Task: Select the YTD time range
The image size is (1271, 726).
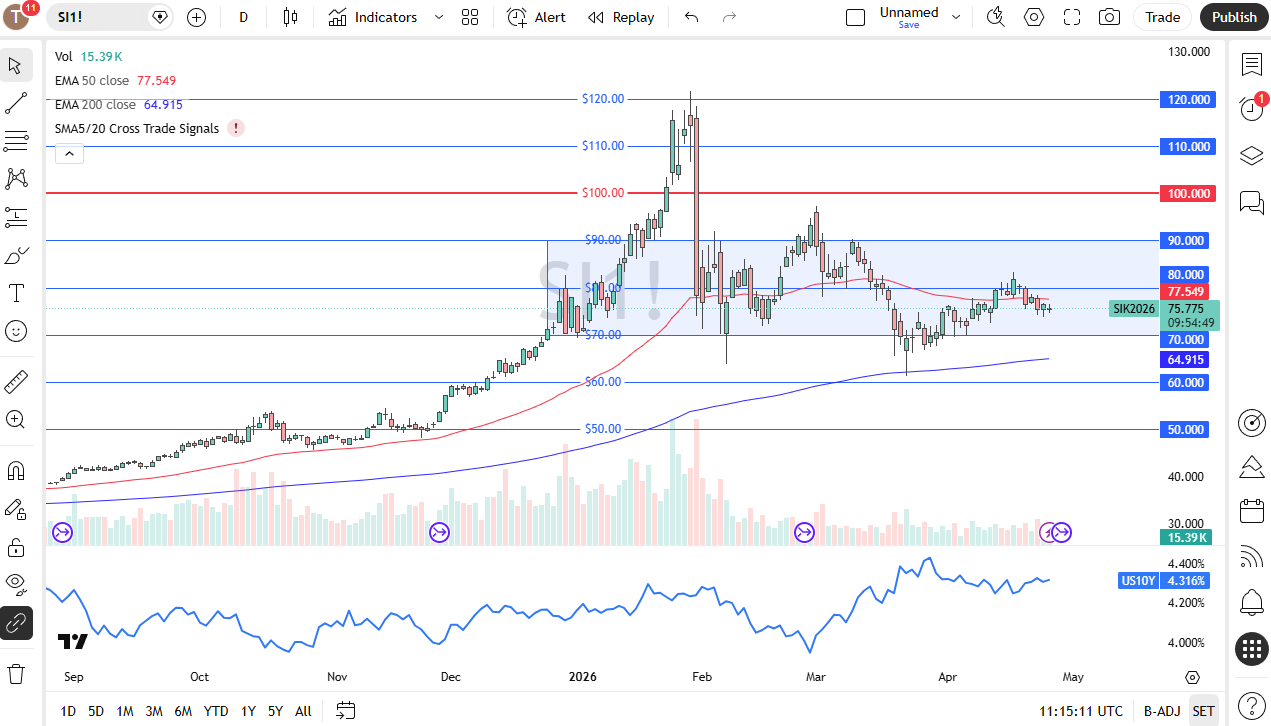Action: pos(216,711)
